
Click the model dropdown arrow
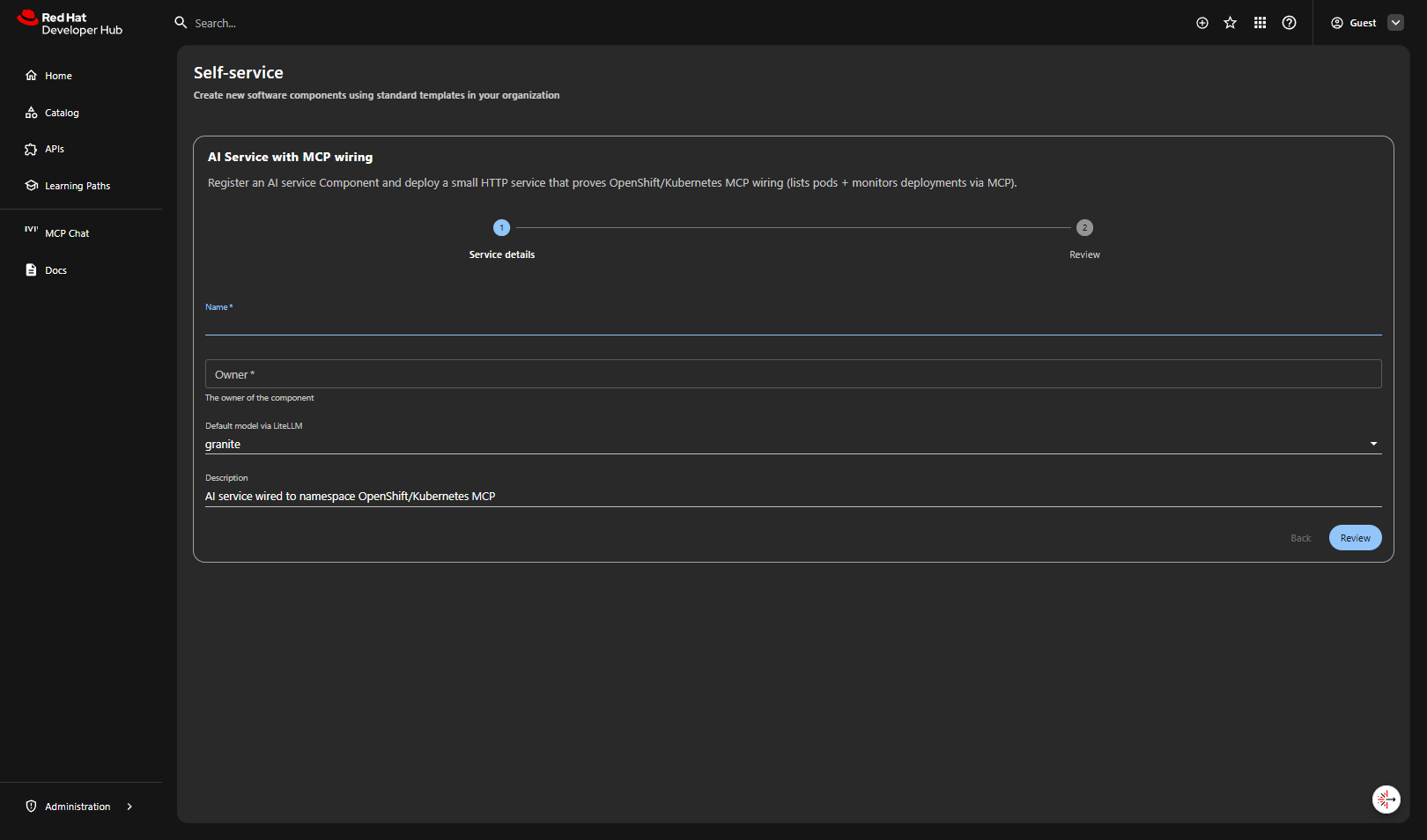point(1373,444)
